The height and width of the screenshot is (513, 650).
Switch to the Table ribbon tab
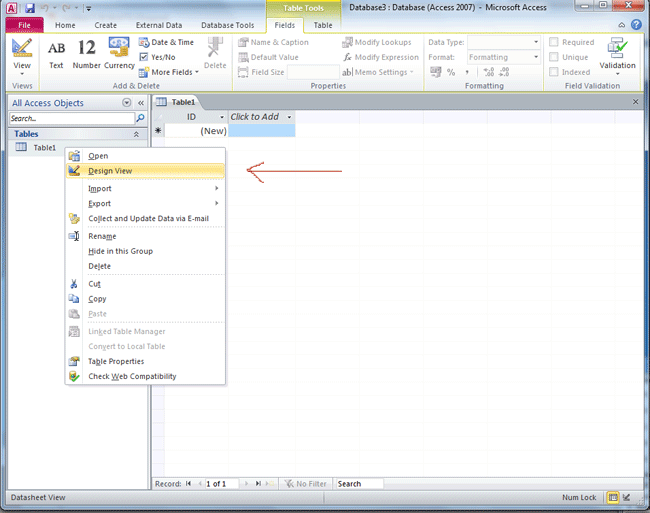(323, 25)
